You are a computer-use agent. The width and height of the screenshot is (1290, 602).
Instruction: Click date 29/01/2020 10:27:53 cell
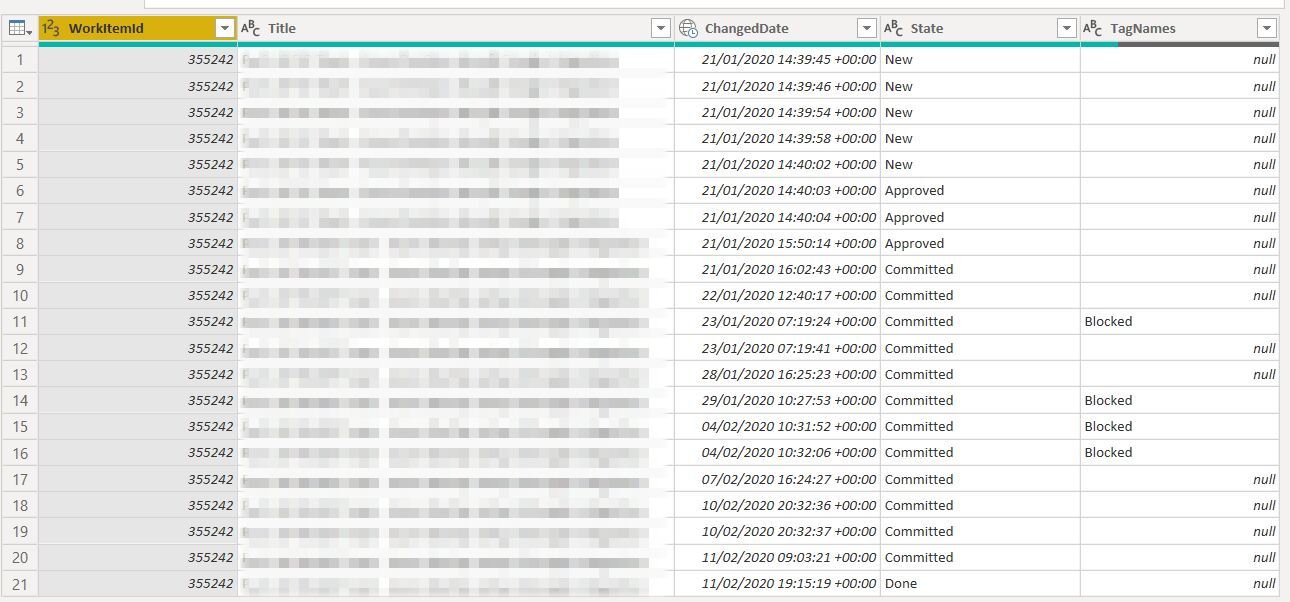coord(778,400)
